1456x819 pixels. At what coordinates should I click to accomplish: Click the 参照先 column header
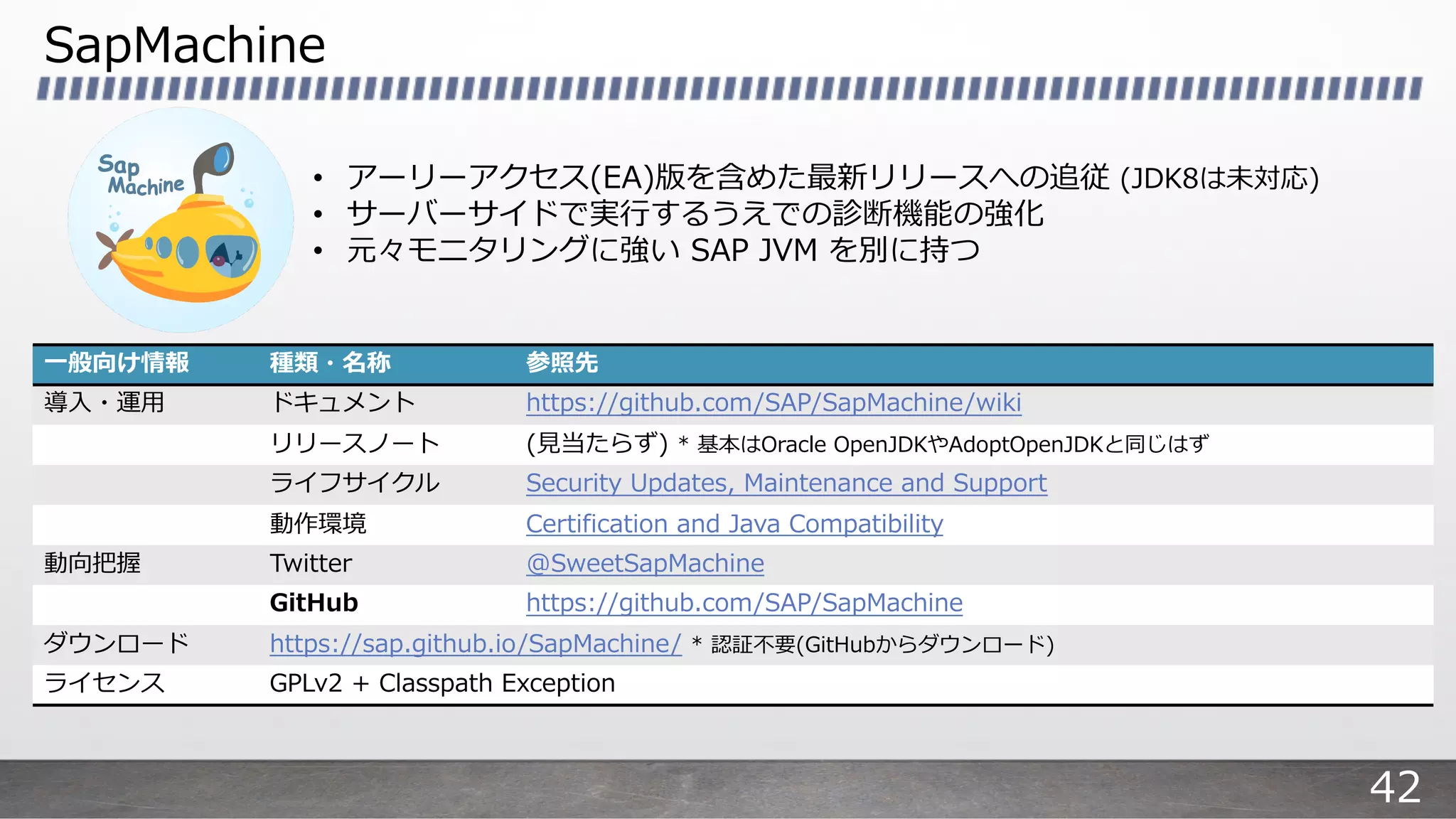click(x=562, y=363)
